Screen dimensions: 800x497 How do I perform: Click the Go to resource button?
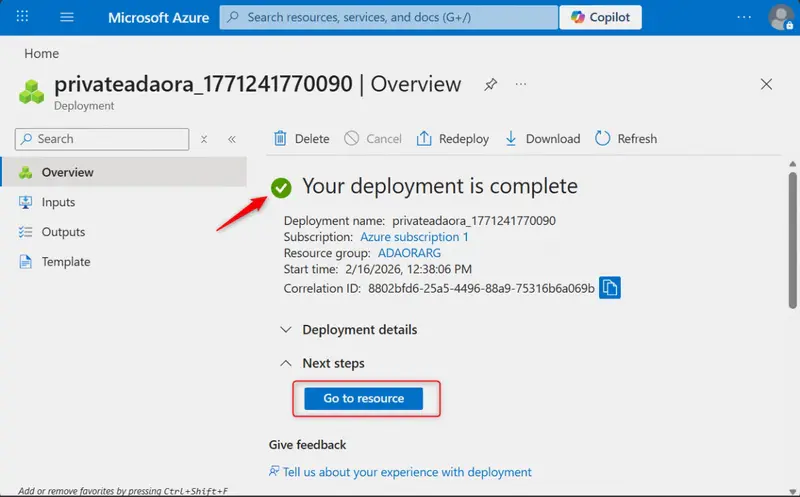click(x=364, y=399)
